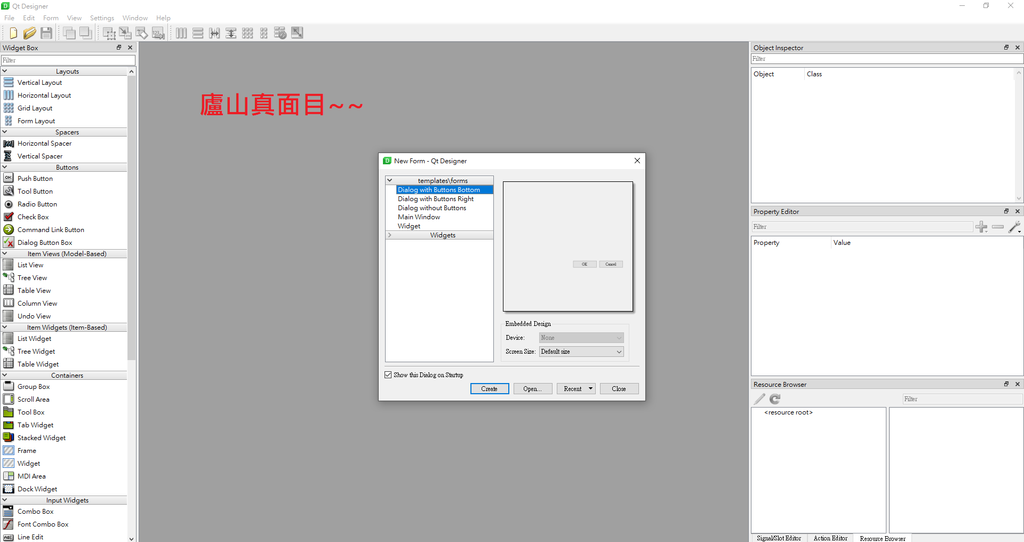The height and width of the screenshot is (542, 1024).
Task: Click the Open form folder icon
Action: pos(29,33)
